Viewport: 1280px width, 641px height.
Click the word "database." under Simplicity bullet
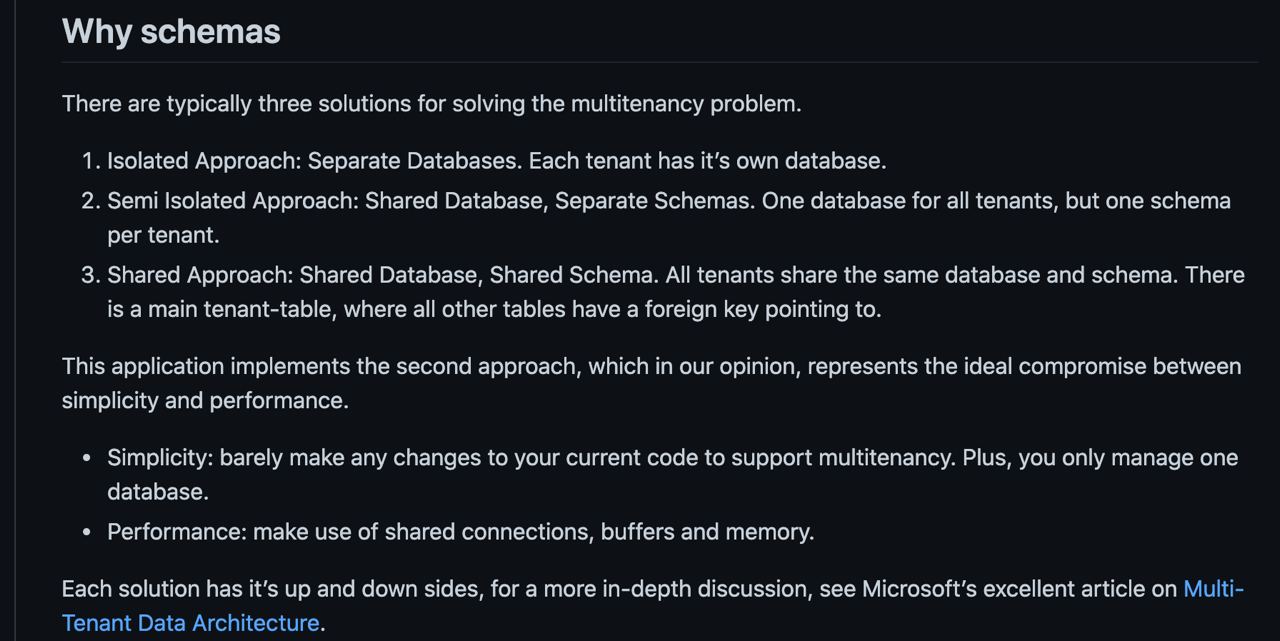(x=158, y=492)
